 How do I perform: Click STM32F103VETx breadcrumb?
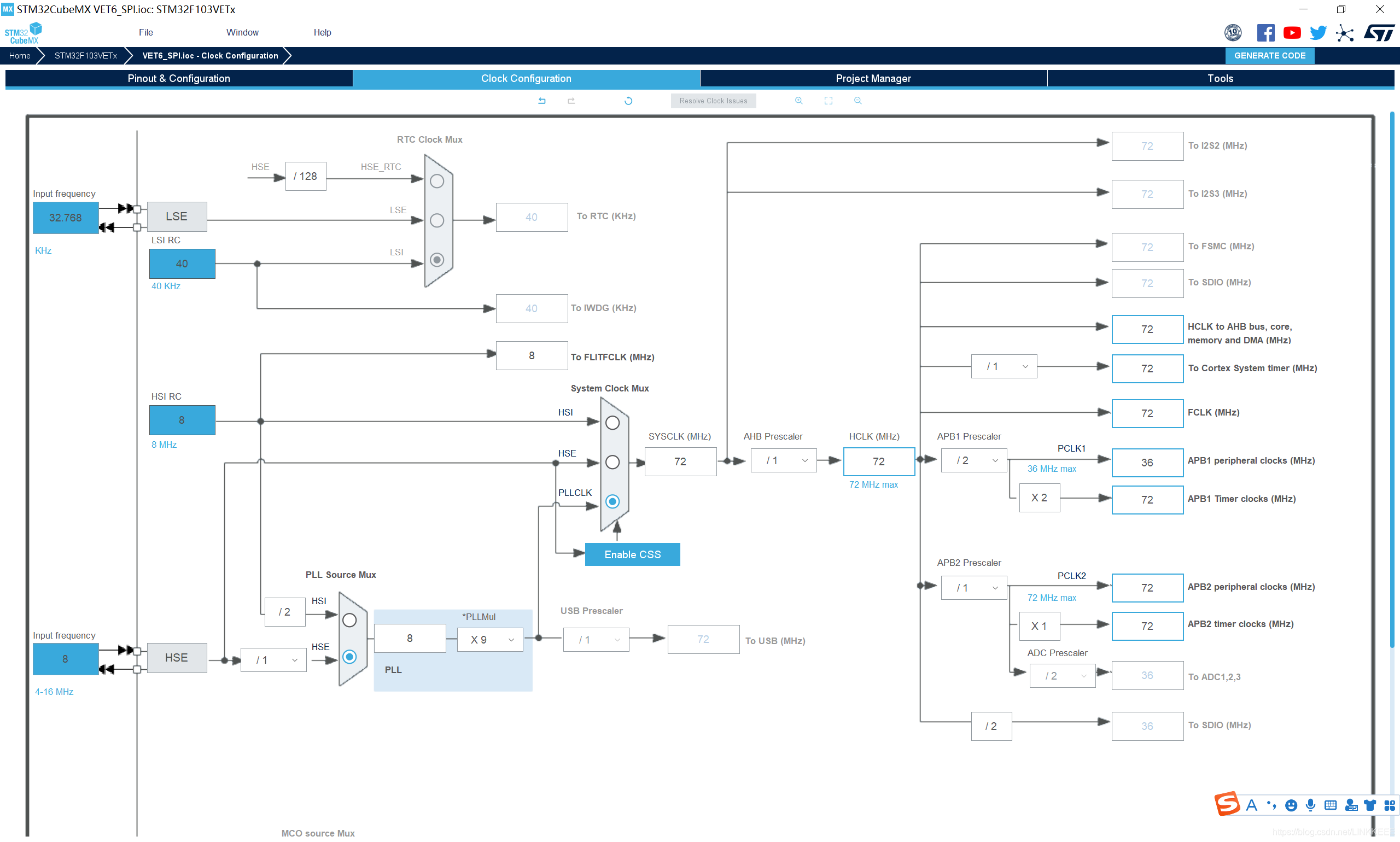[x=86, y=56]
